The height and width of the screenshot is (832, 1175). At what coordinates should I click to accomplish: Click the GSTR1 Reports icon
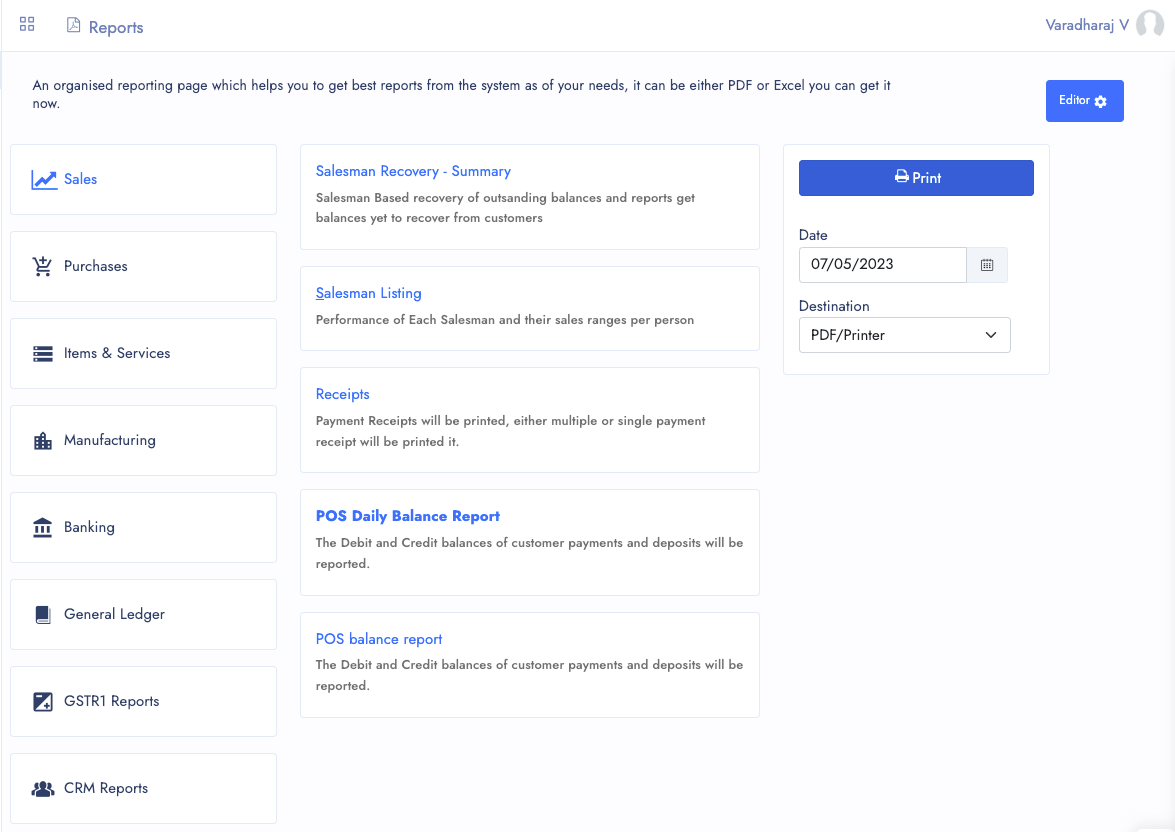(43, 702)
